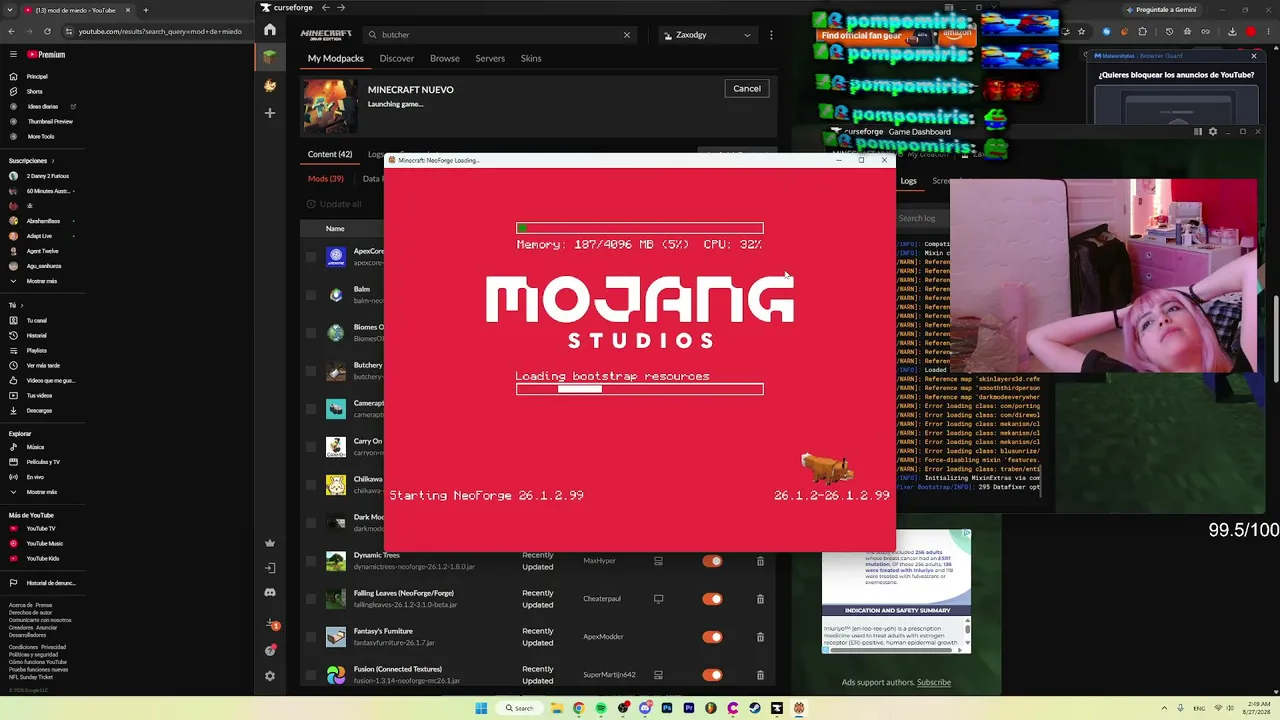Delete the Dynamic Trees mod via trash icon
Image resolution: width=1280 pixels, height=720 pixels.
pos(760,561)
